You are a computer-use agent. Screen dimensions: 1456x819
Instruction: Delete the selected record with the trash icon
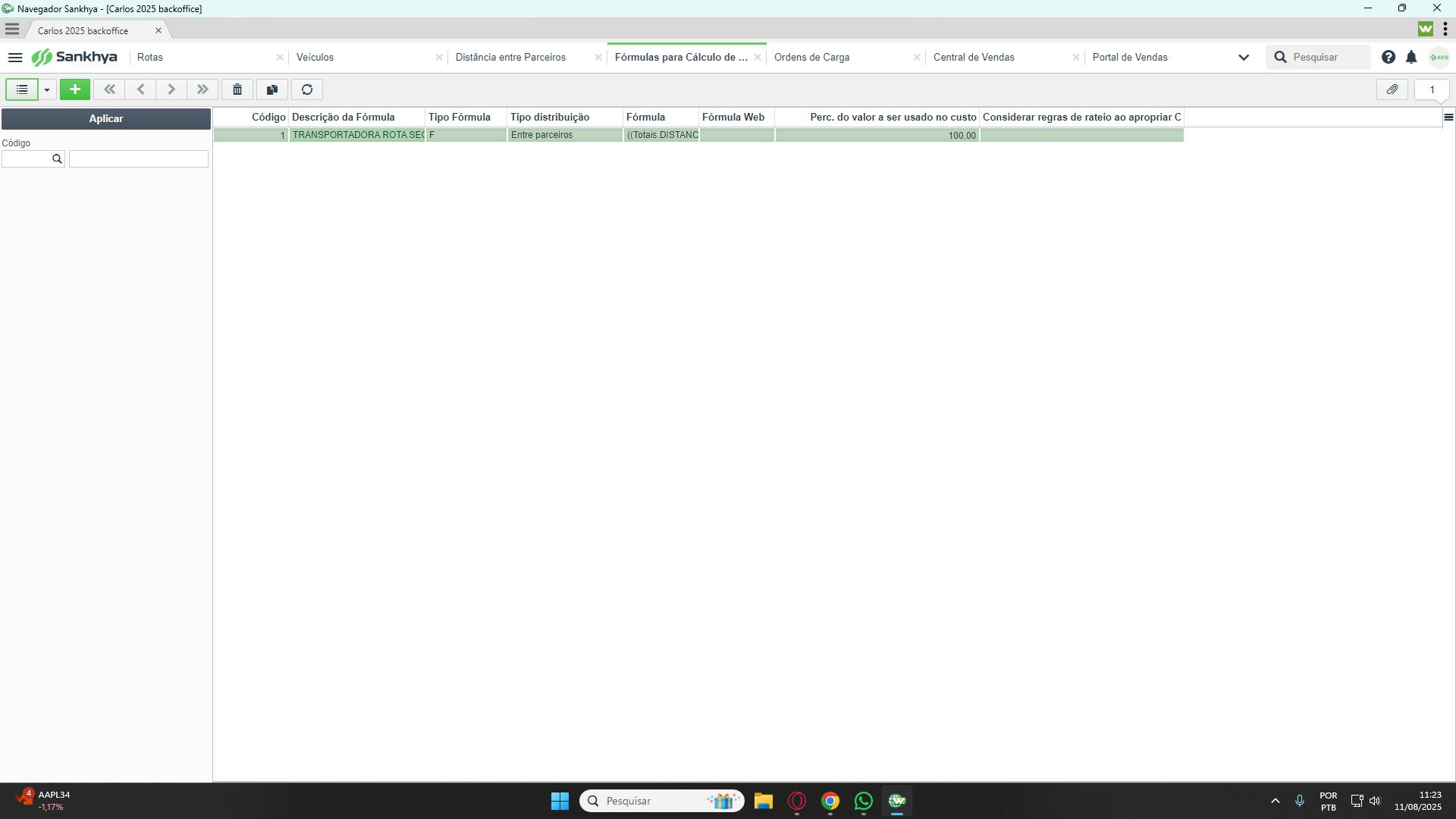(x=237, y=89)
